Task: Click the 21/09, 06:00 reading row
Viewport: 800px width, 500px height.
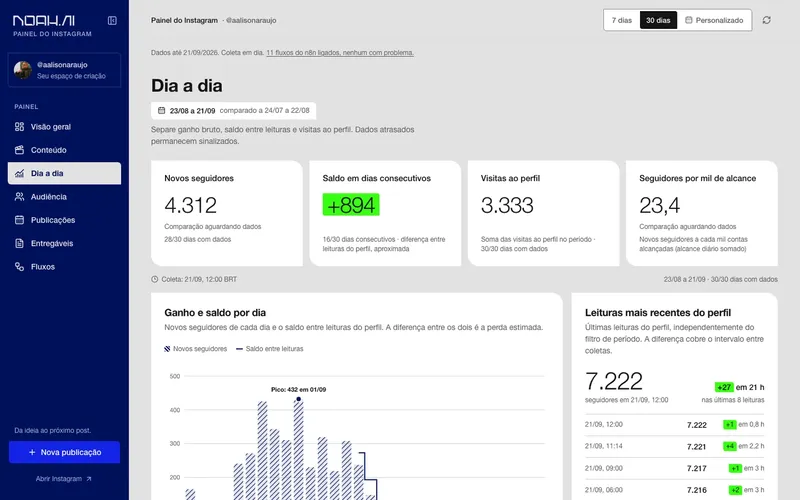Action: click(x=674, y=490)
